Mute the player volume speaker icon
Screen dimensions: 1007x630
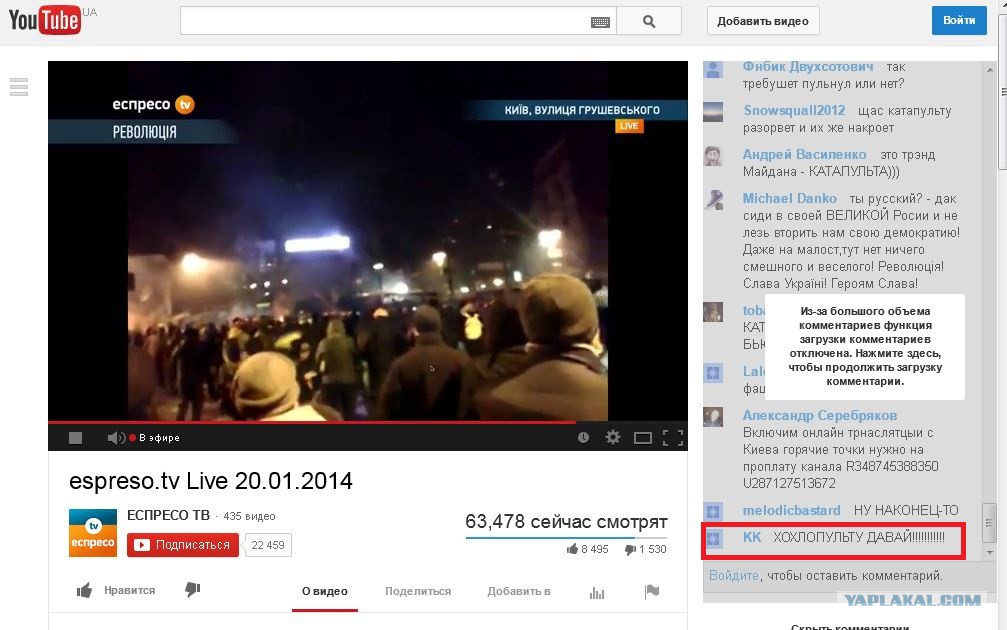116,438
